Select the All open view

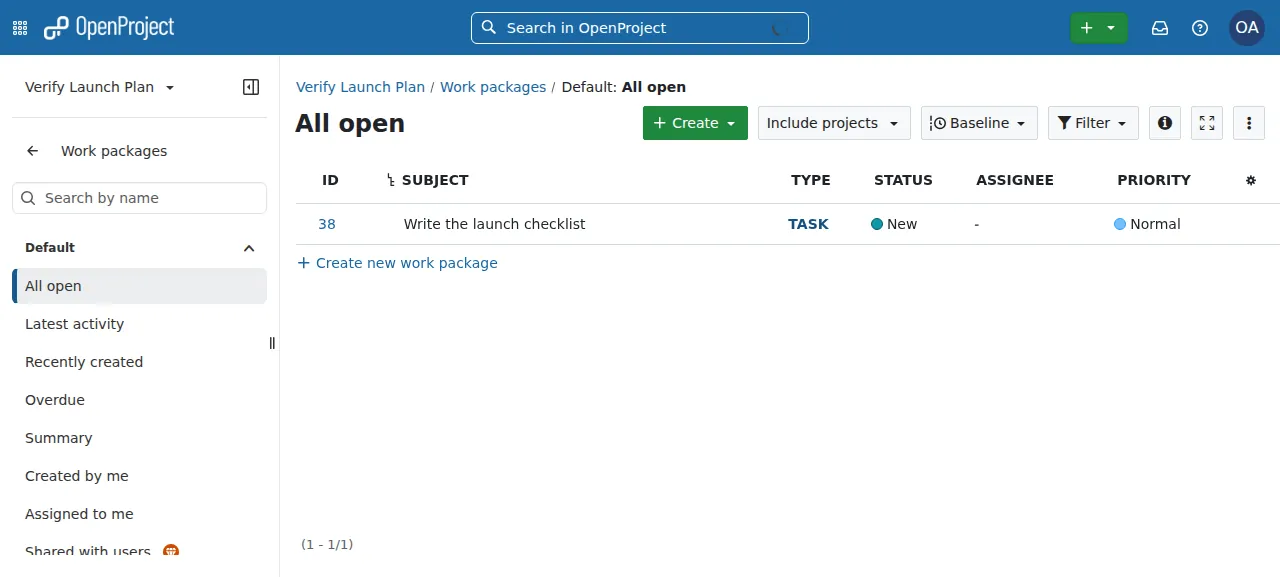140,286
